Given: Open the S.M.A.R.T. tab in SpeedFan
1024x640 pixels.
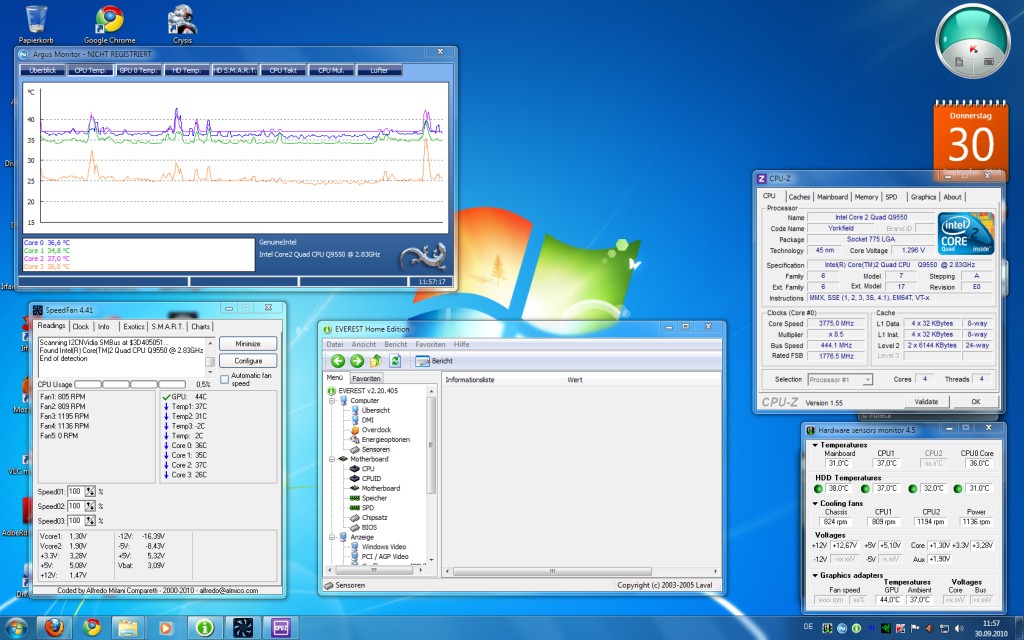Looking at the screenshot, I should click(167, 327).
